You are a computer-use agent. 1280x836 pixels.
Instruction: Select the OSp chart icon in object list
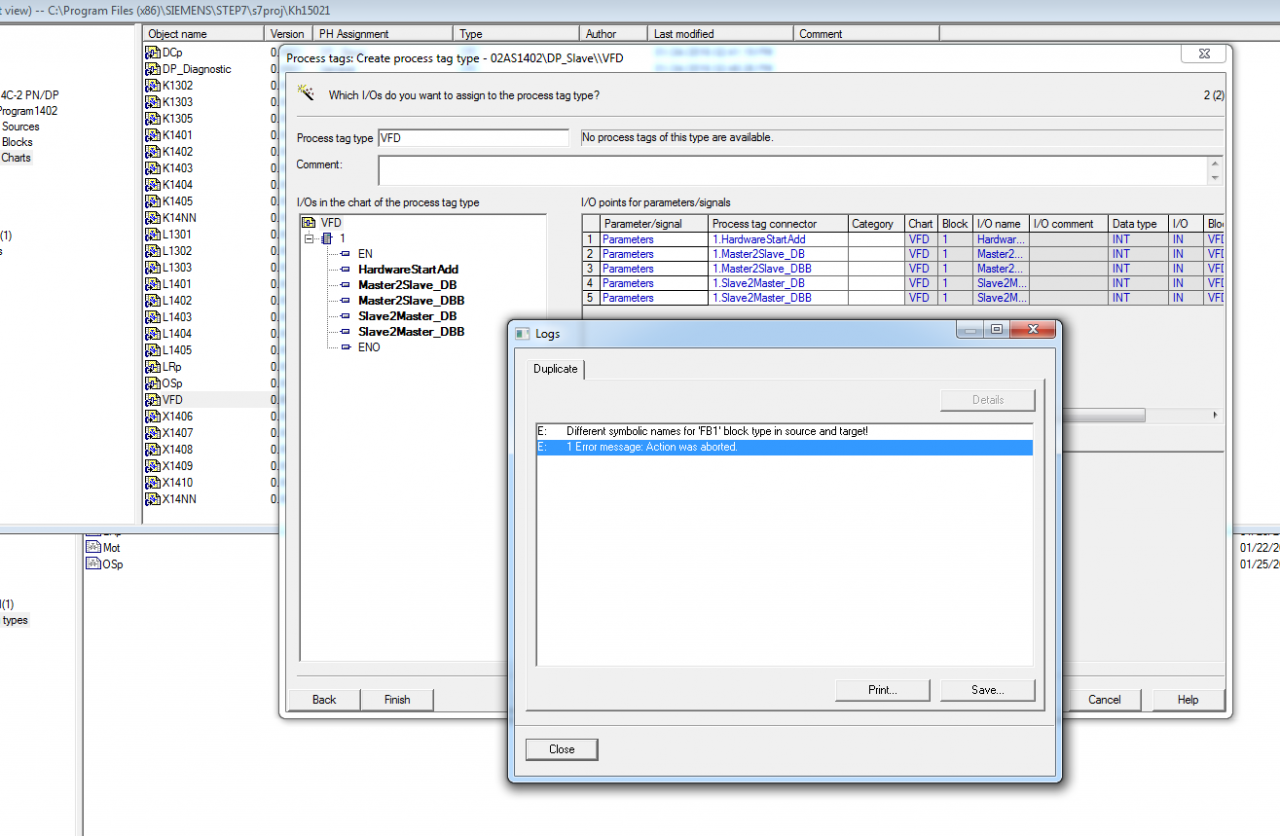pyautogui.click(x=153, y=383)
